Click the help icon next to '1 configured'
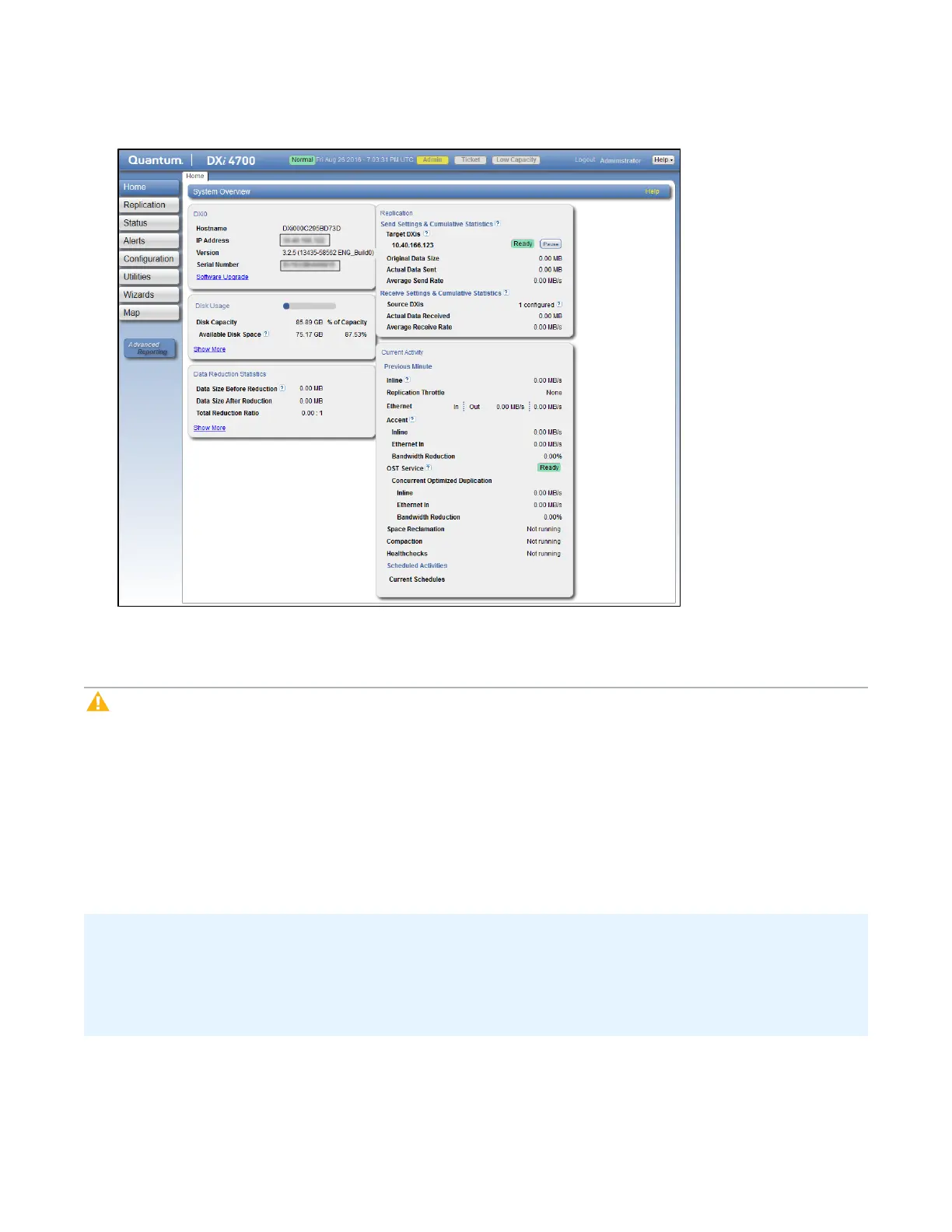This screenshot has height=1232, width=952. [x=559, y=304]
